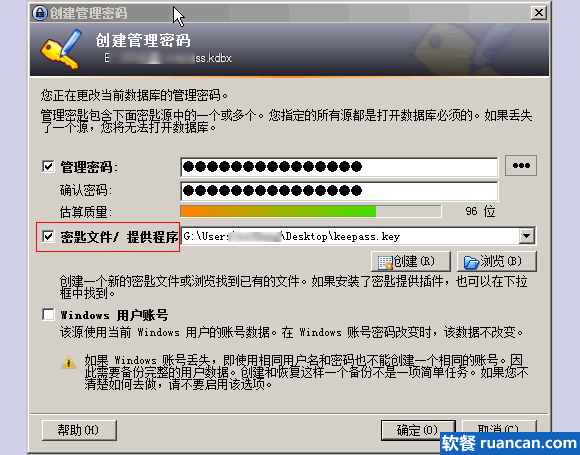Expand the key file path dropdown arrow
Image resolution: width=580 pixels, height=455 pixels.
point(526,236)
